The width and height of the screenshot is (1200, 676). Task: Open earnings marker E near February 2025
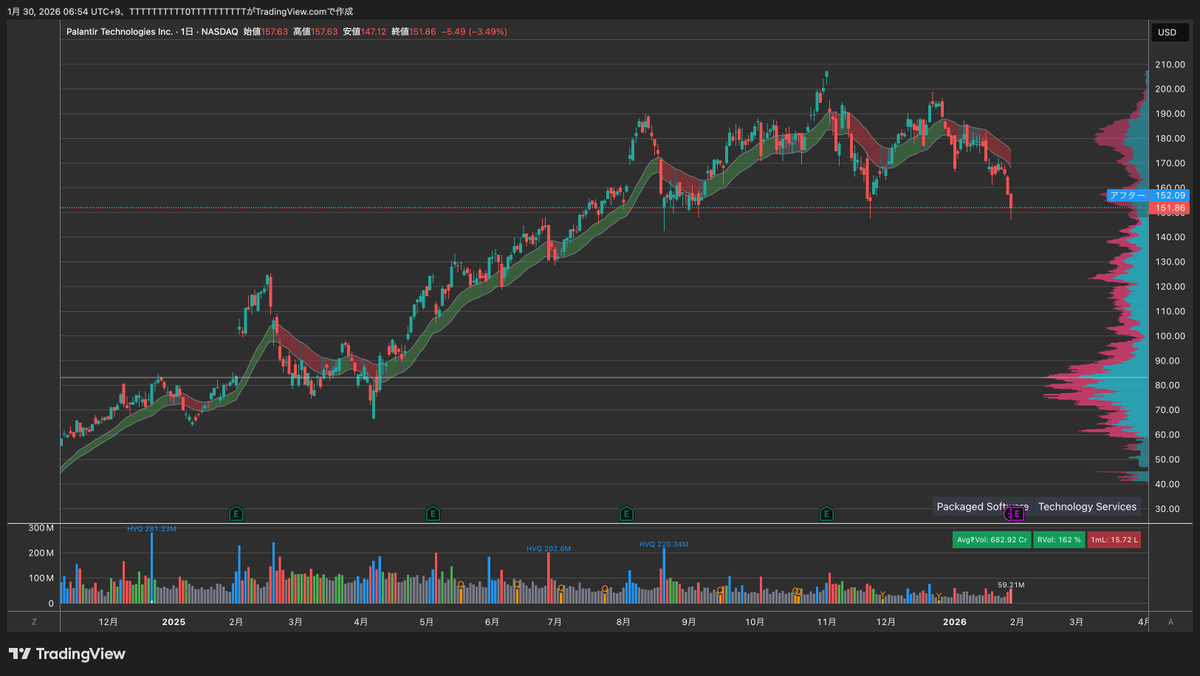tap(237, 514)
